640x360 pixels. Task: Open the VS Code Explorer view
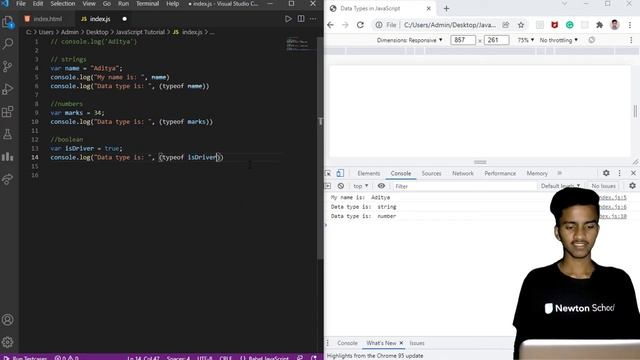pos(8,22)
